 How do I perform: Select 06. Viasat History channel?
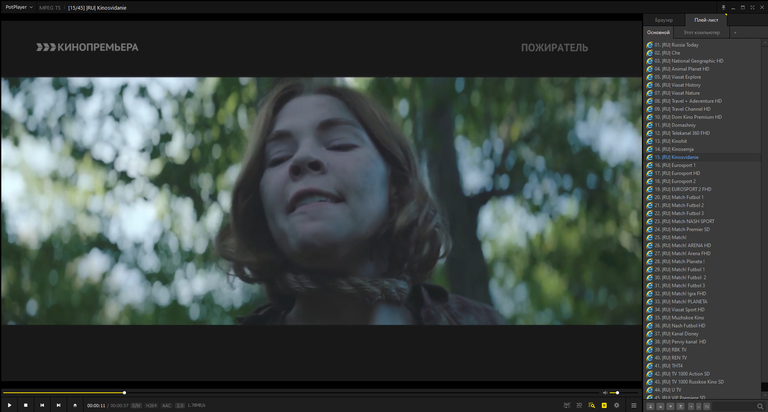pos(703,85)
